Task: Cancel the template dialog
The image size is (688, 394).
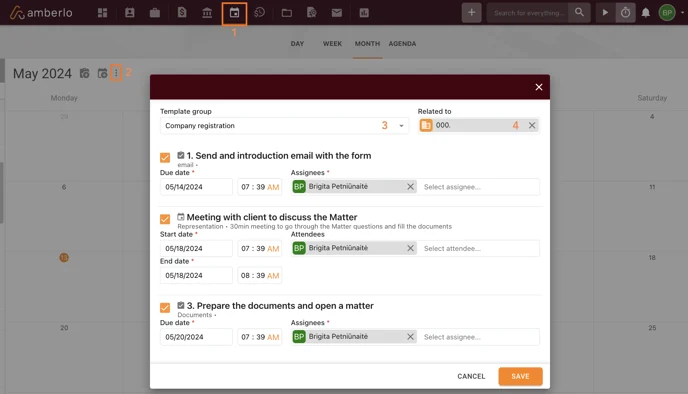Action: [x=471, y=376]
